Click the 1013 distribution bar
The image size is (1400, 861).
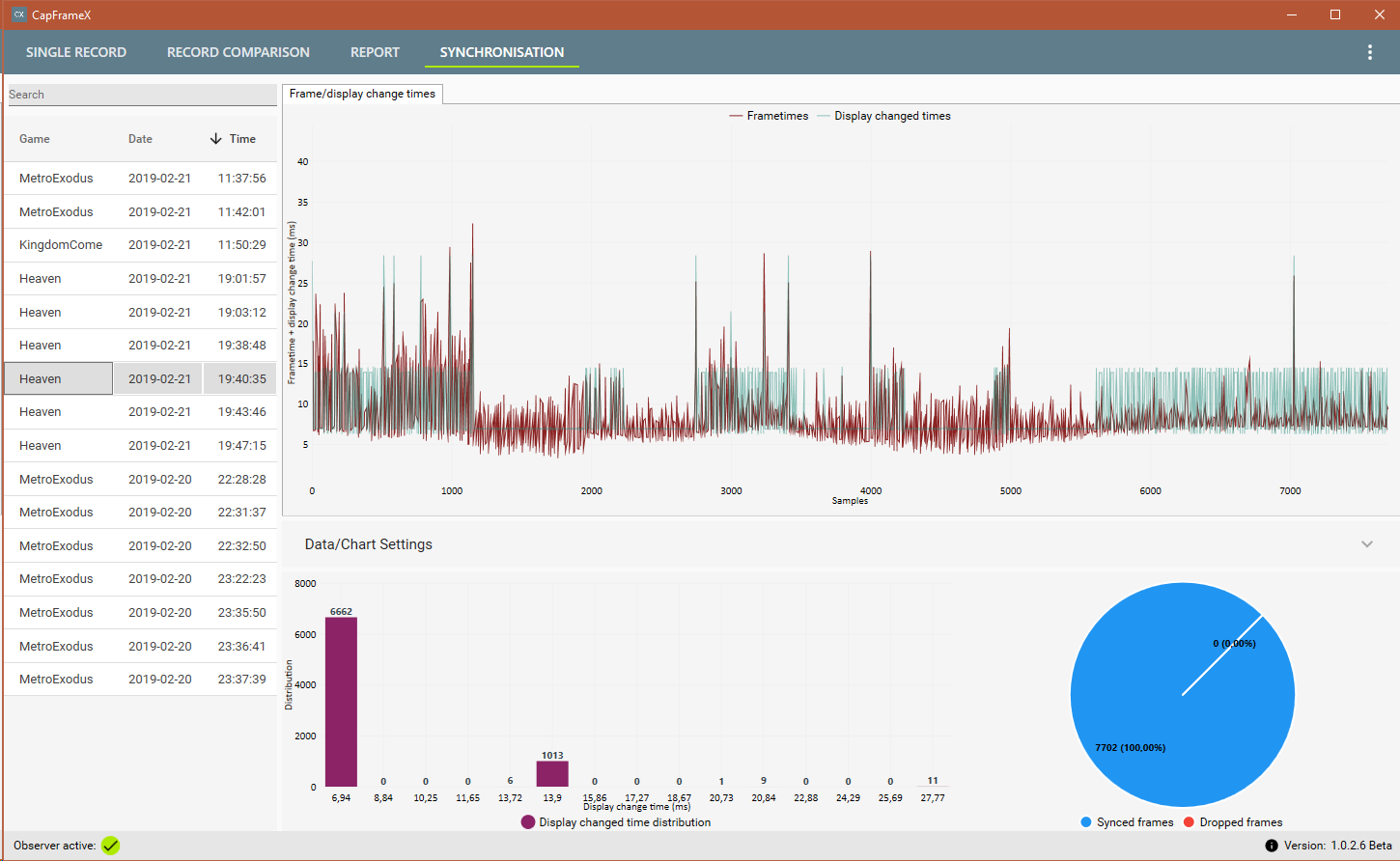coord(552,774)
